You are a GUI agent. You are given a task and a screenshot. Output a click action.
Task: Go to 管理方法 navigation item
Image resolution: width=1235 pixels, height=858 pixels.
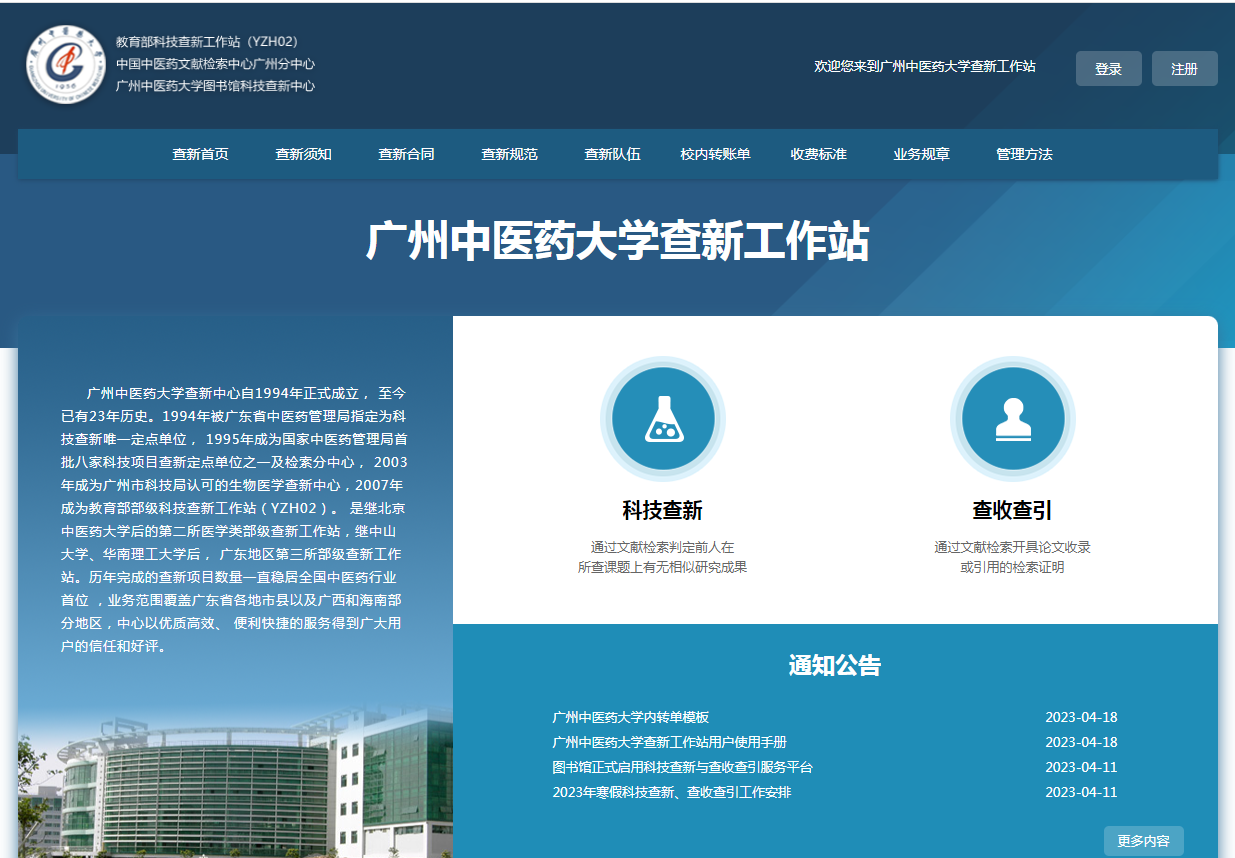click(1025, 154)
